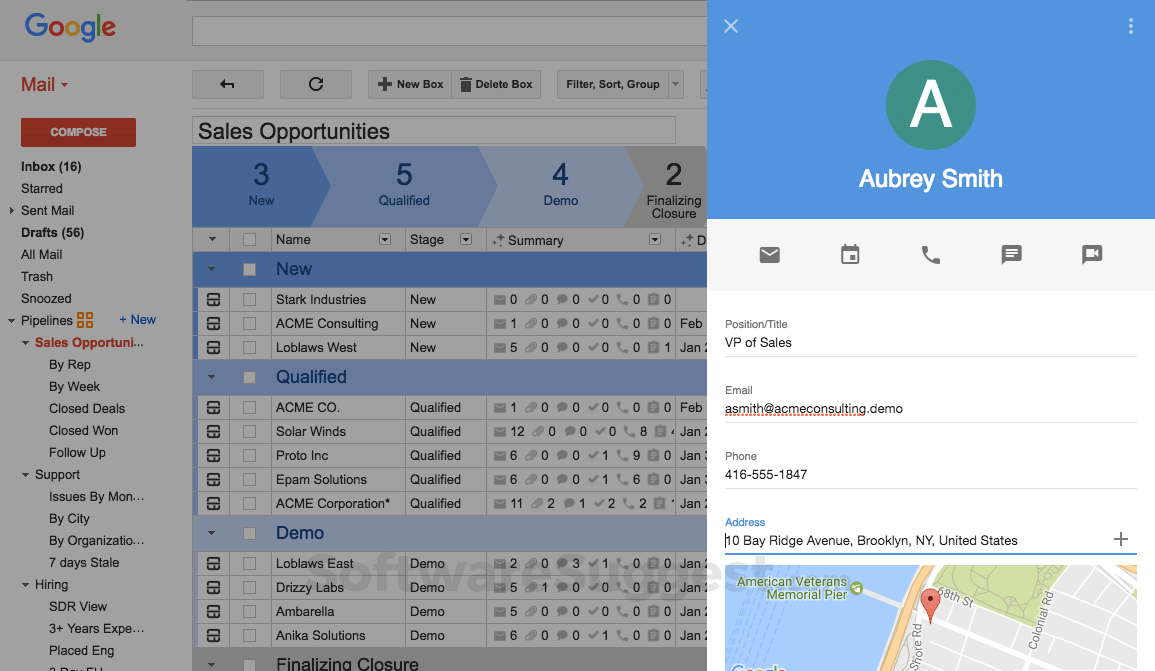Check the Stark Industries row checkbox
This screenshot has height=671, width=1155.
[x=250, y=299]
